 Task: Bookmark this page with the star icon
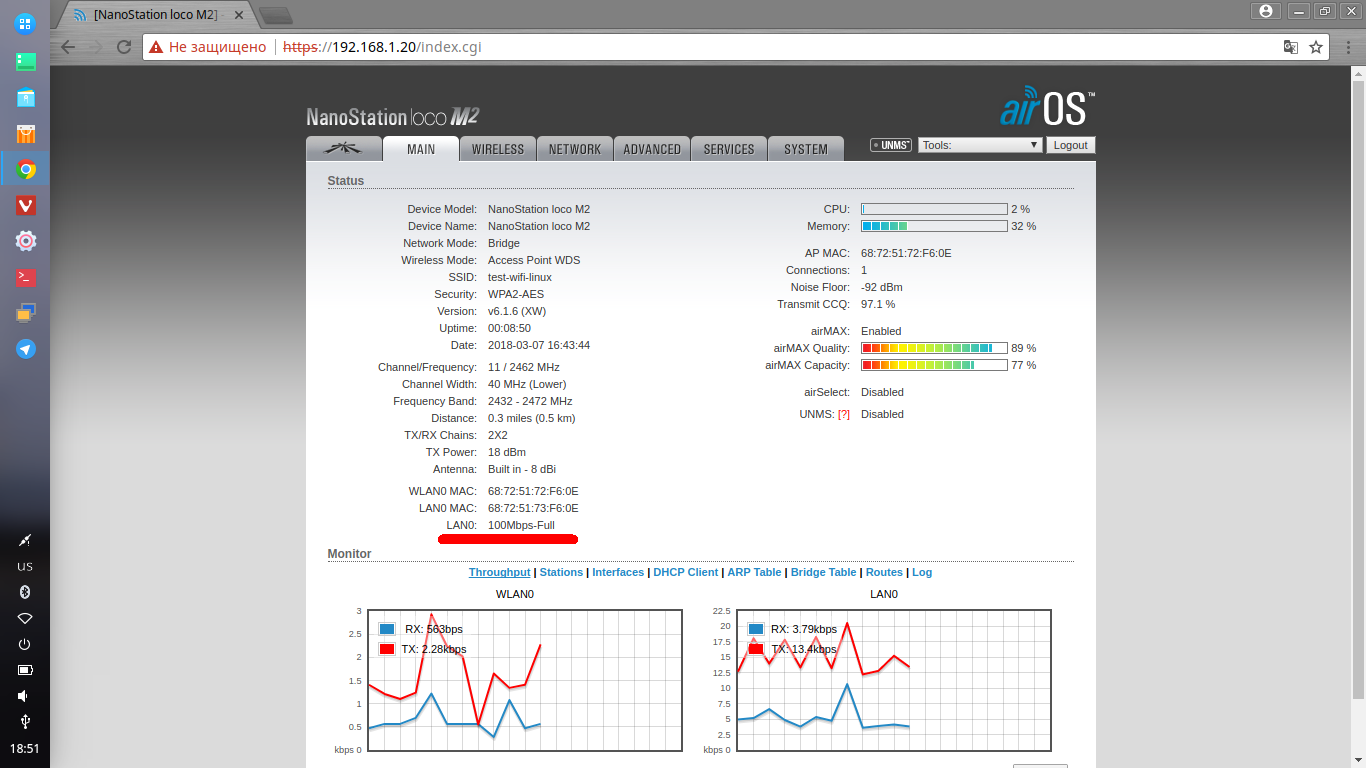1316,47
